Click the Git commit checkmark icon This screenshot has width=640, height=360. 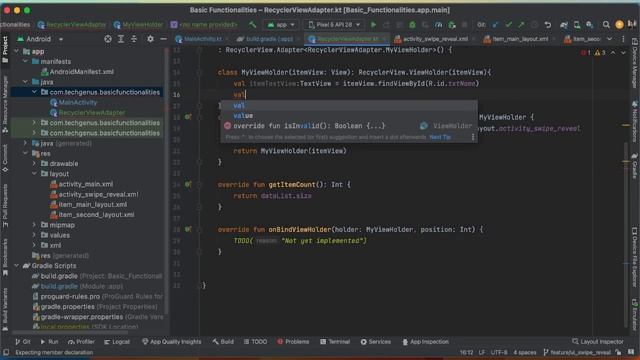point(509,24)
